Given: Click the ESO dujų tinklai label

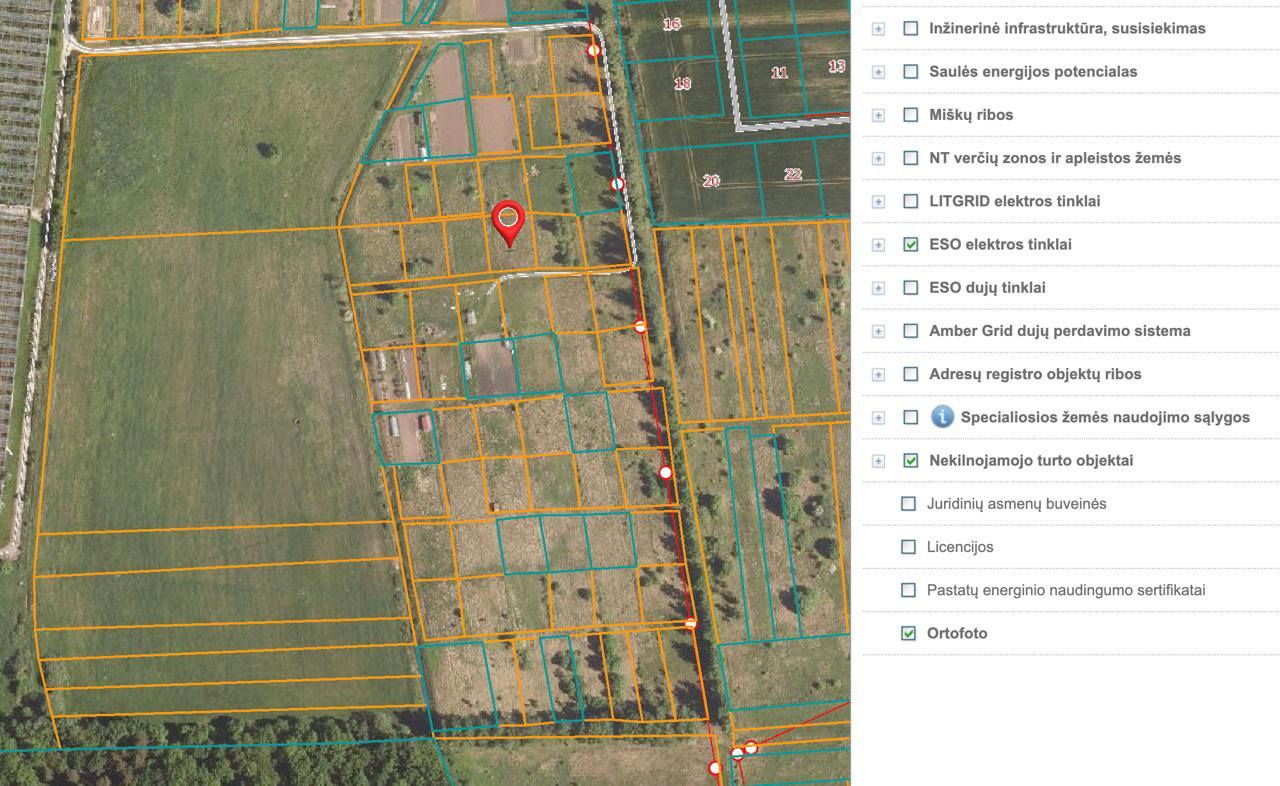Looking at the screenshot, I should click(987, 288).
